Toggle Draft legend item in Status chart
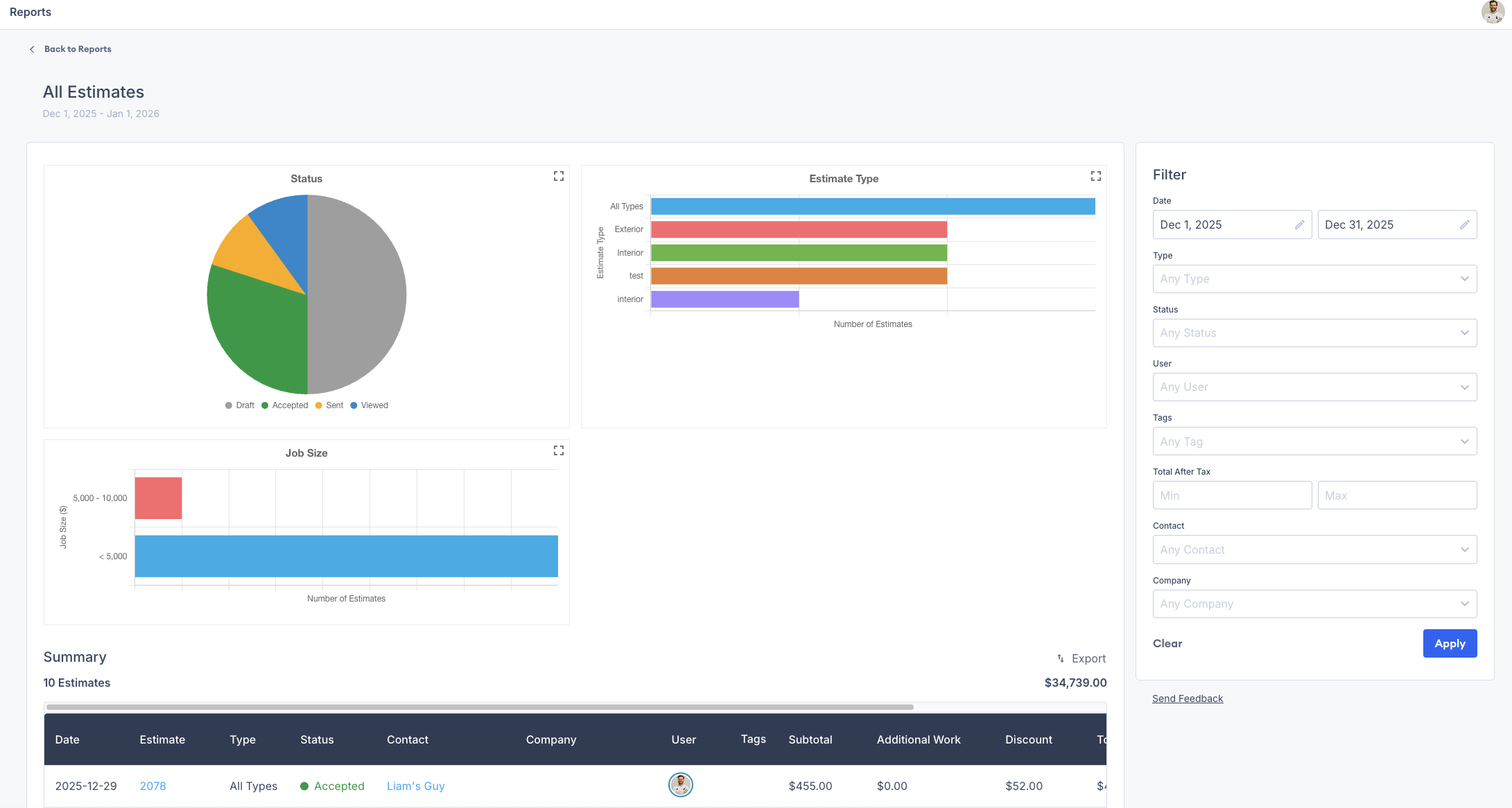This screenshot has width=1512, height=808. 240,405
